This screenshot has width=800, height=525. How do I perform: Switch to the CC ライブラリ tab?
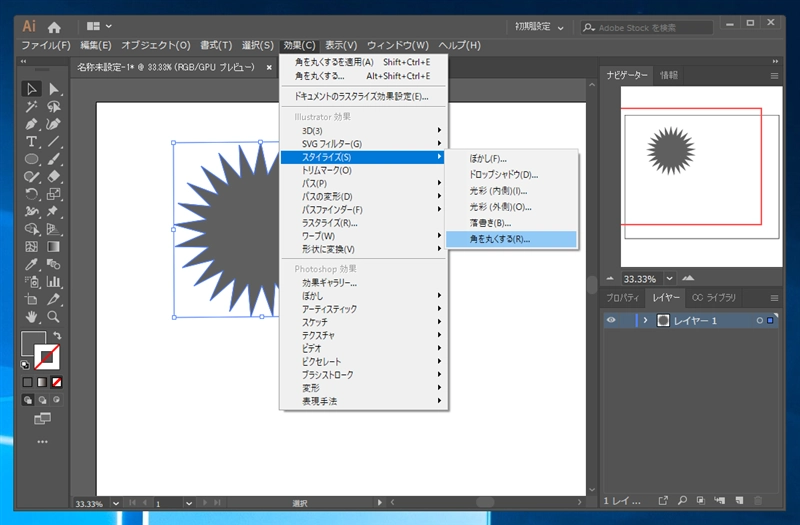tap(714, 297)
